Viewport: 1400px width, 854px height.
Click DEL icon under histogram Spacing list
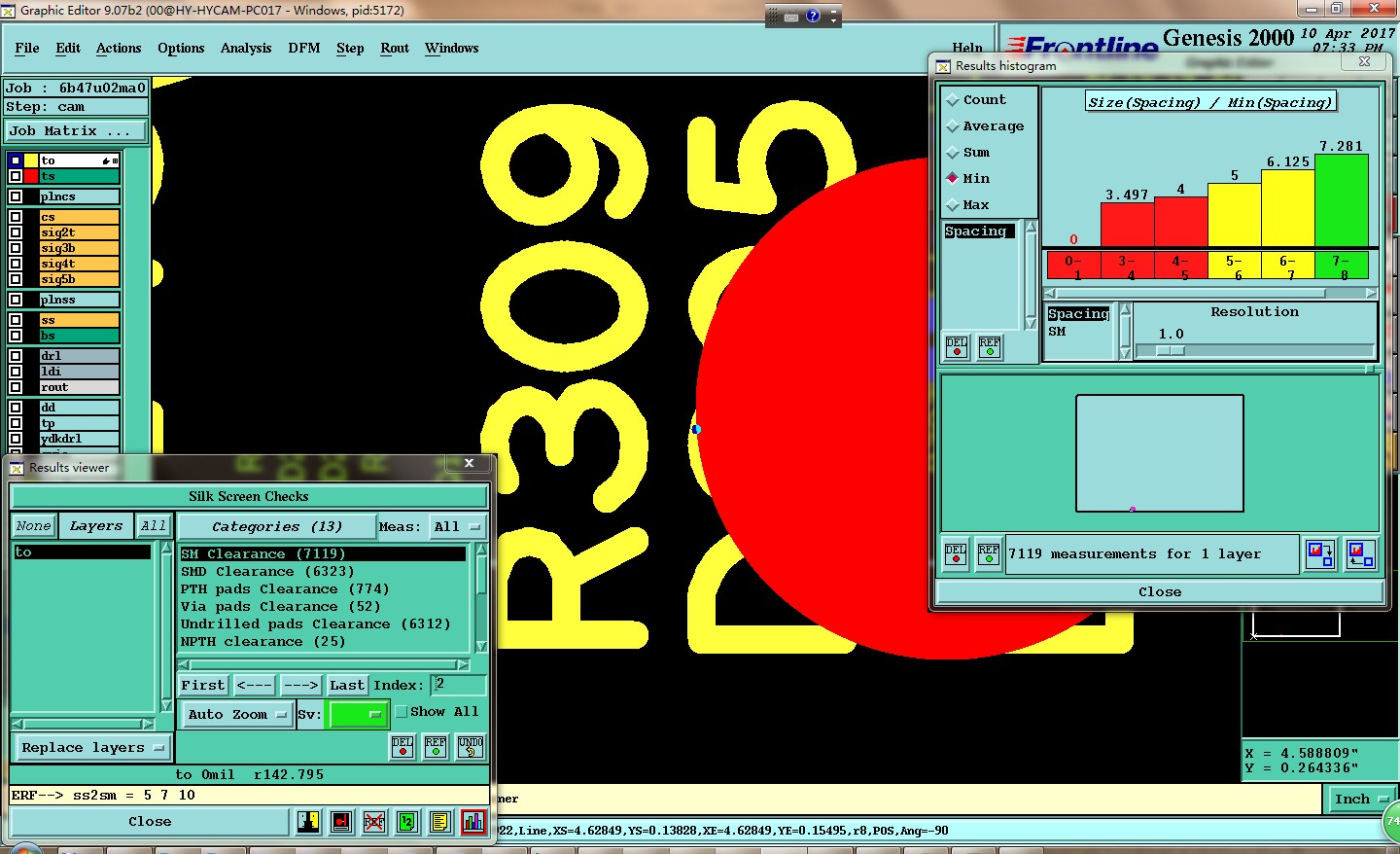[x=957, y=346]
